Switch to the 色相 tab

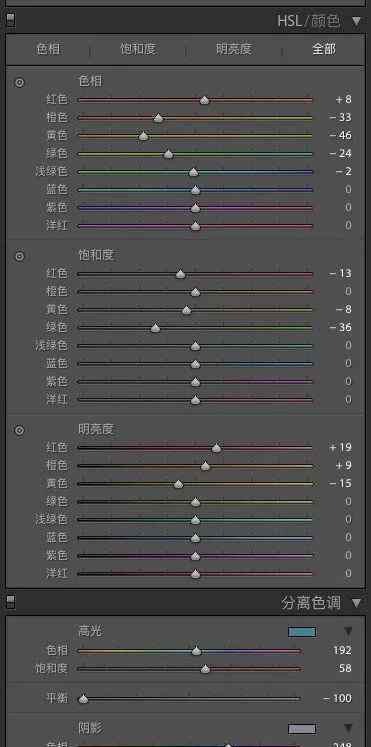pos(49,49)
